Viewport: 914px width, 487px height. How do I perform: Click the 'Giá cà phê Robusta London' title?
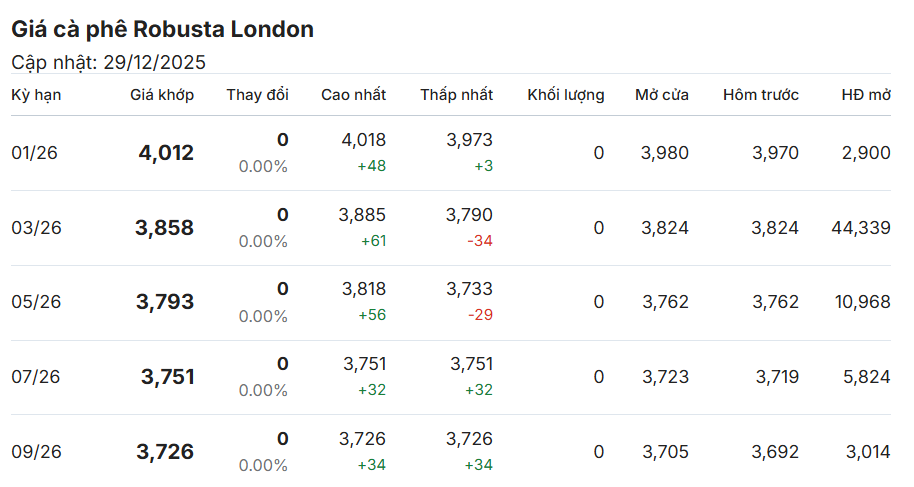(x=162, y=30)
